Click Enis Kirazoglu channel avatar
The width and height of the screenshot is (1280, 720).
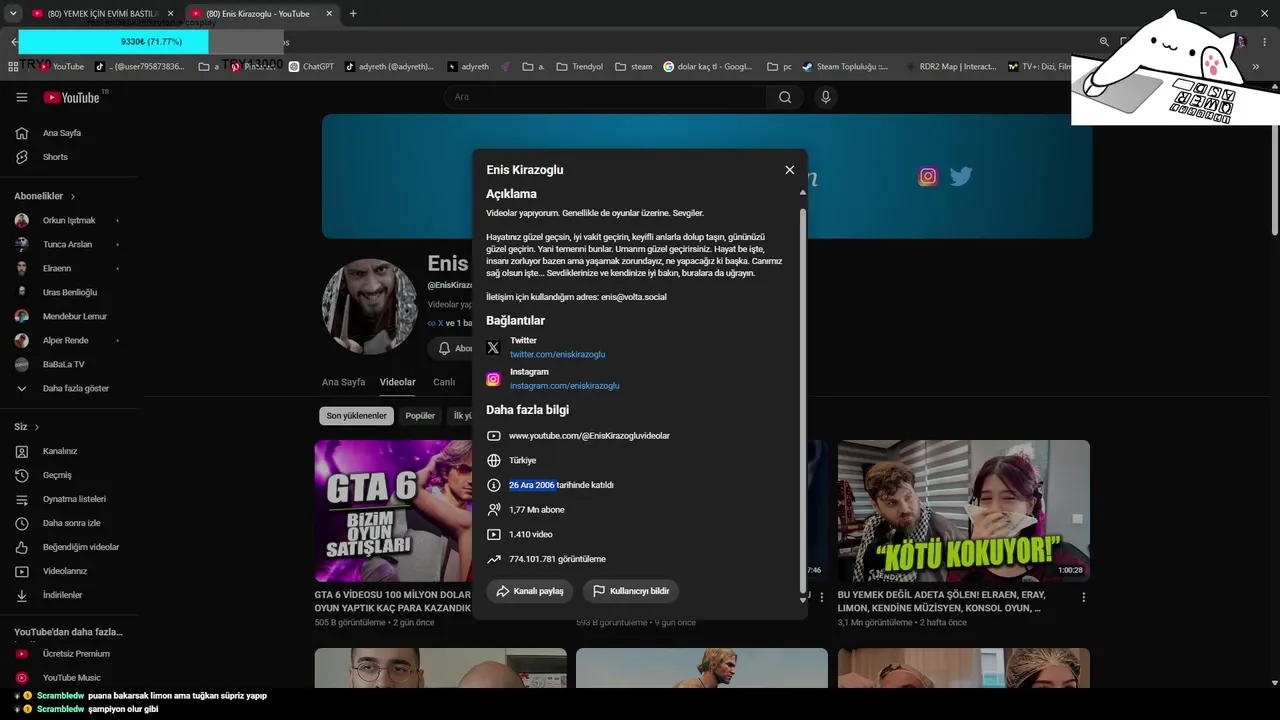click(x=370, y=307)
